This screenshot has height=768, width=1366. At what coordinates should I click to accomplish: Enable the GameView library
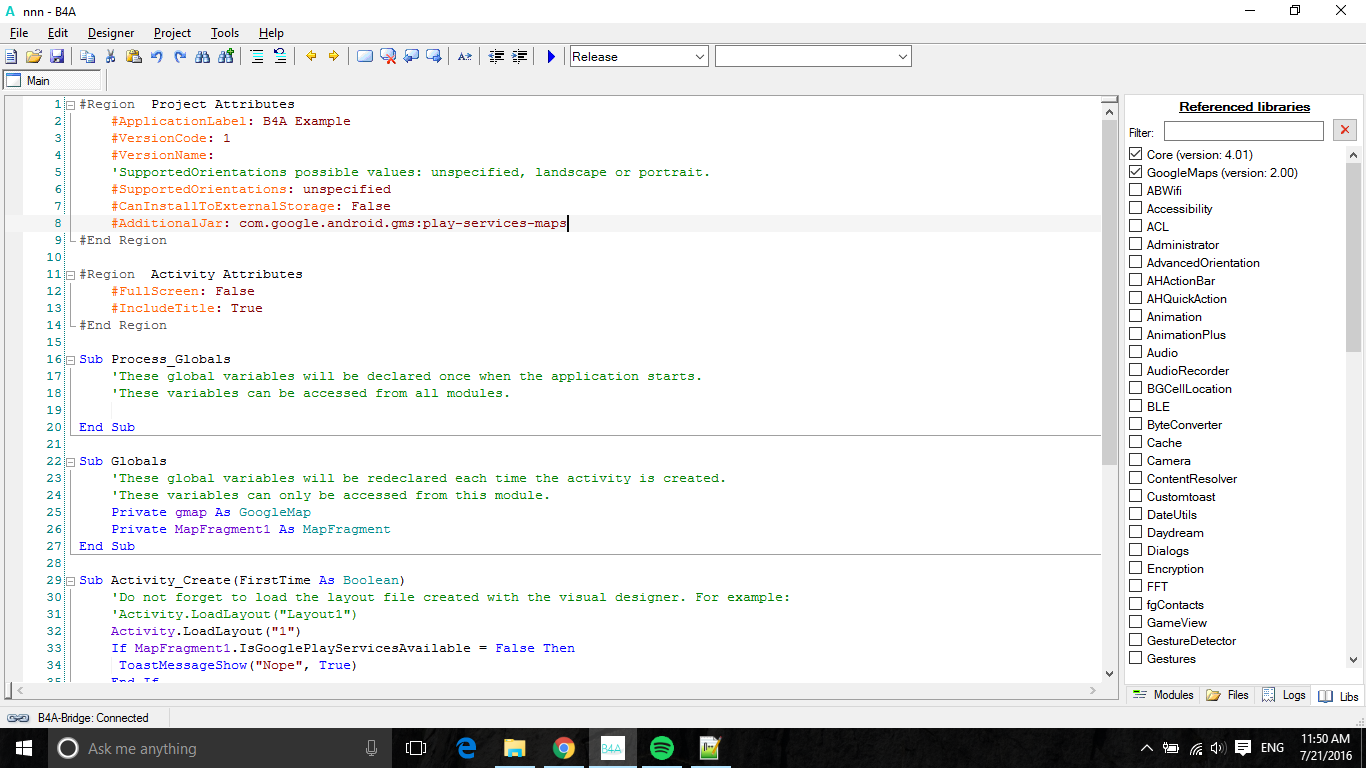click(1135, 622)
